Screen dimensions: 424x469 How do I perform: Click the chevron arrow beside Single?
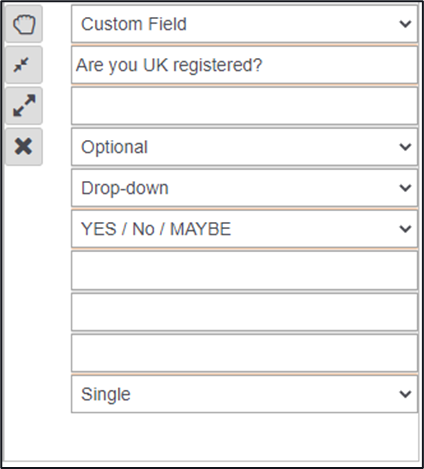click(405, 394)
